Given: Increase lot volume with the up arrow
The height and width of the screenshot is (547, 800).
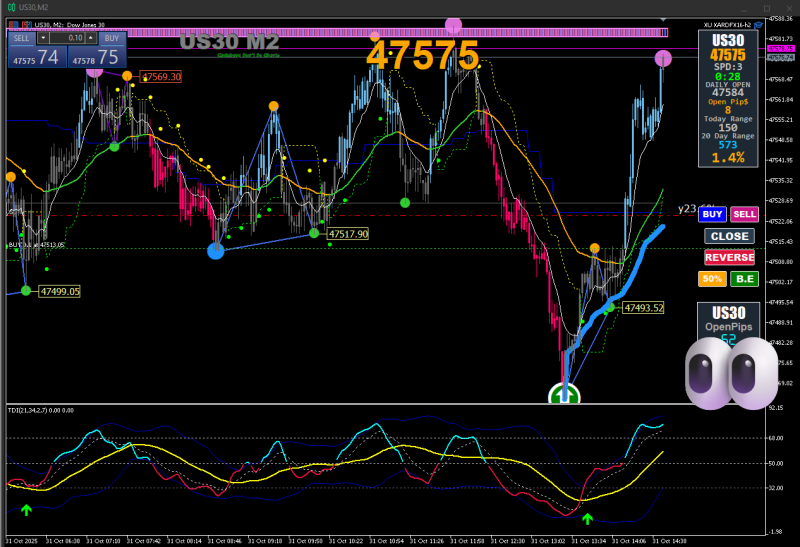Looking at the screenshot, I should (x=91, y=38).
